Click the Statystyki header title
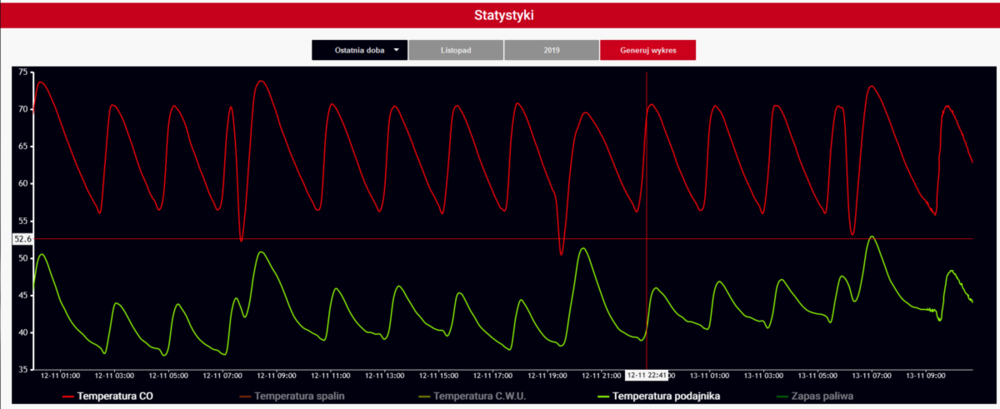 (x=500, y=15)
